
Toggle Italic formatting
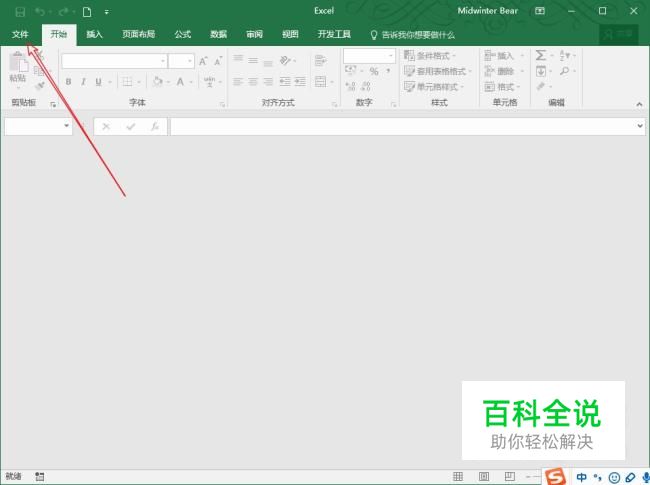click(83, 82)
